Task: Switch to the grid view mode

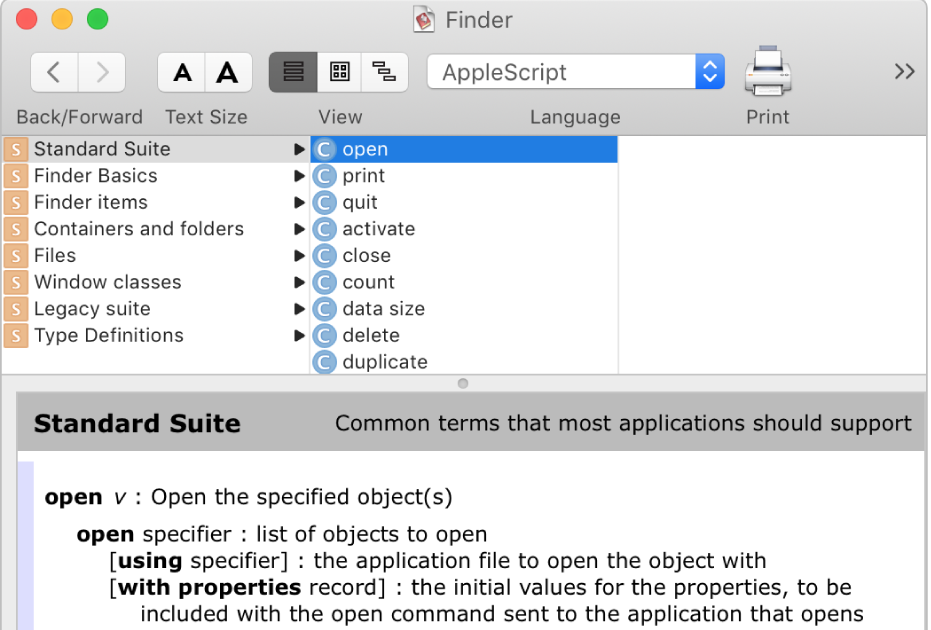Action: tap(339, 72)
